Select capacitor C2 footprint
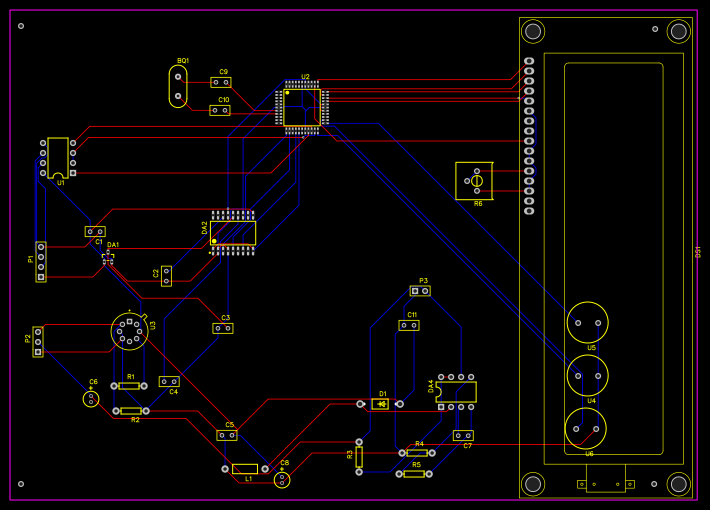Image resolution: width=710 pixels, height=510 pixels. click(166, 276)
